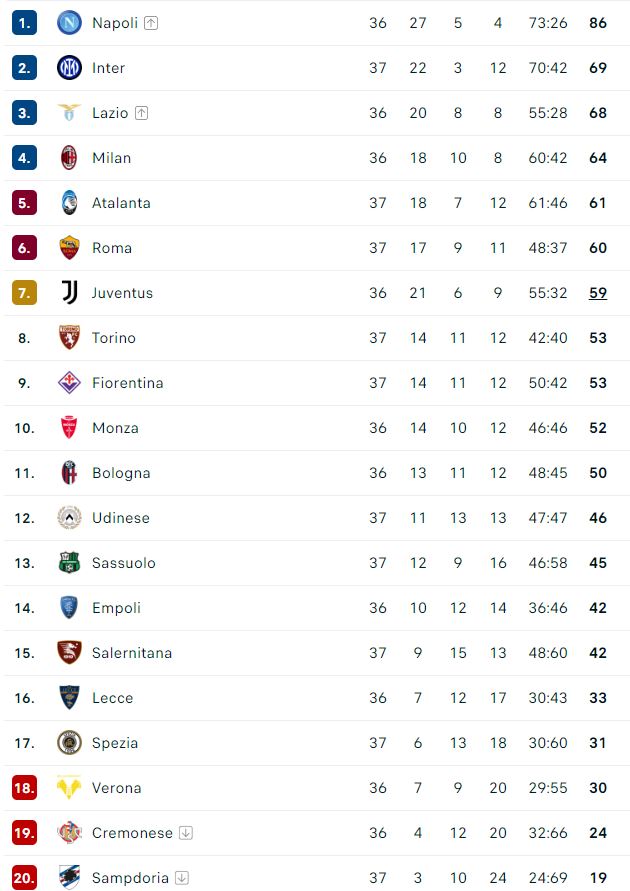This screenshot has width=630, height=891.
Task: Click the Lazio eagle crest
Action: coord(69,113)
